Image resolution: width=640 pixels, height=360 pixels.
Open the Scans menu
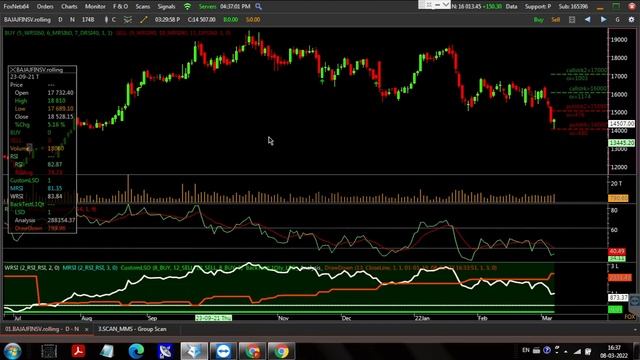point(142,7)
